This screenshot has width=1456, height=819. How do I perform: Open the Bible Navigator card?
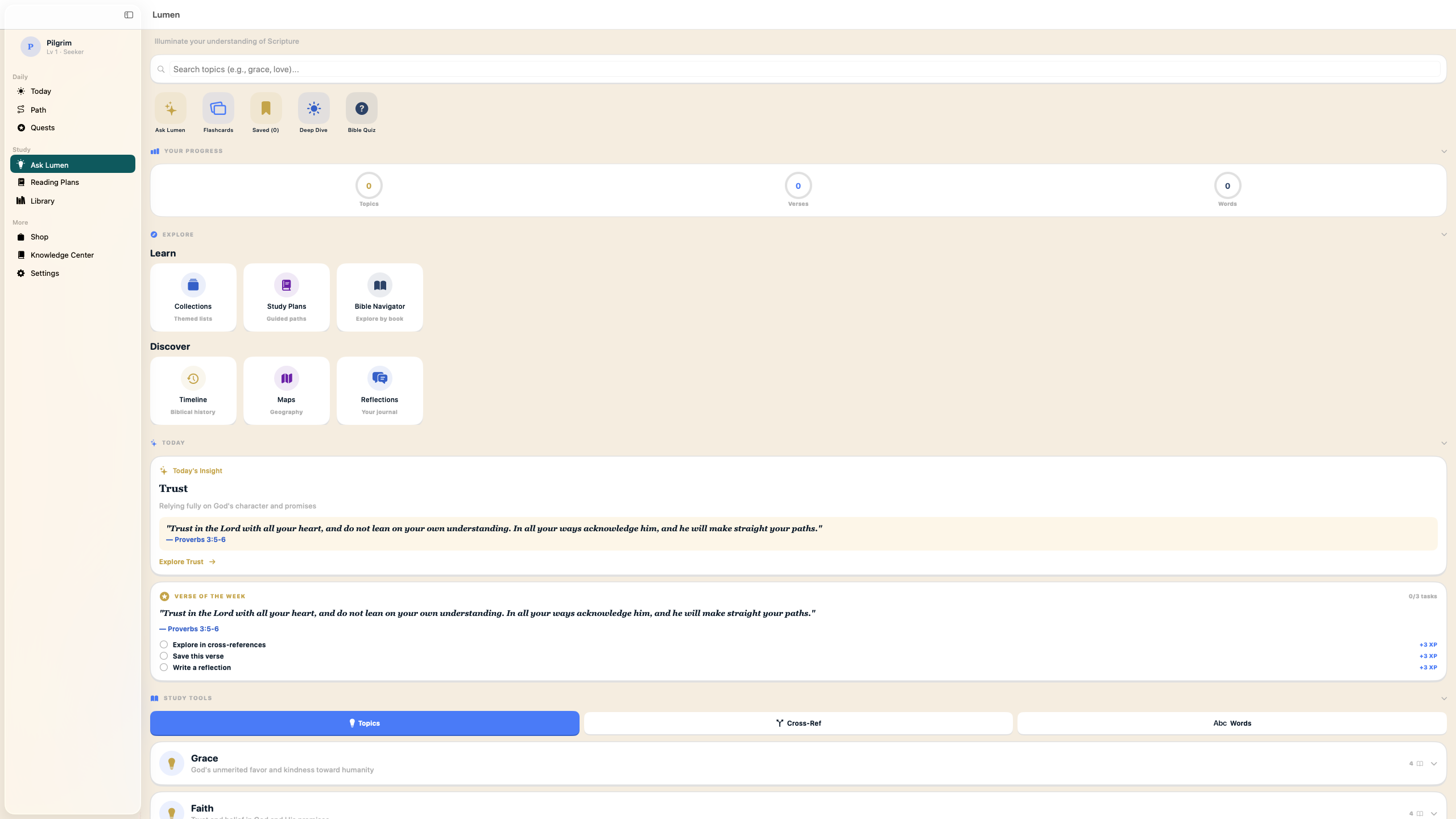tap(379, 297)
